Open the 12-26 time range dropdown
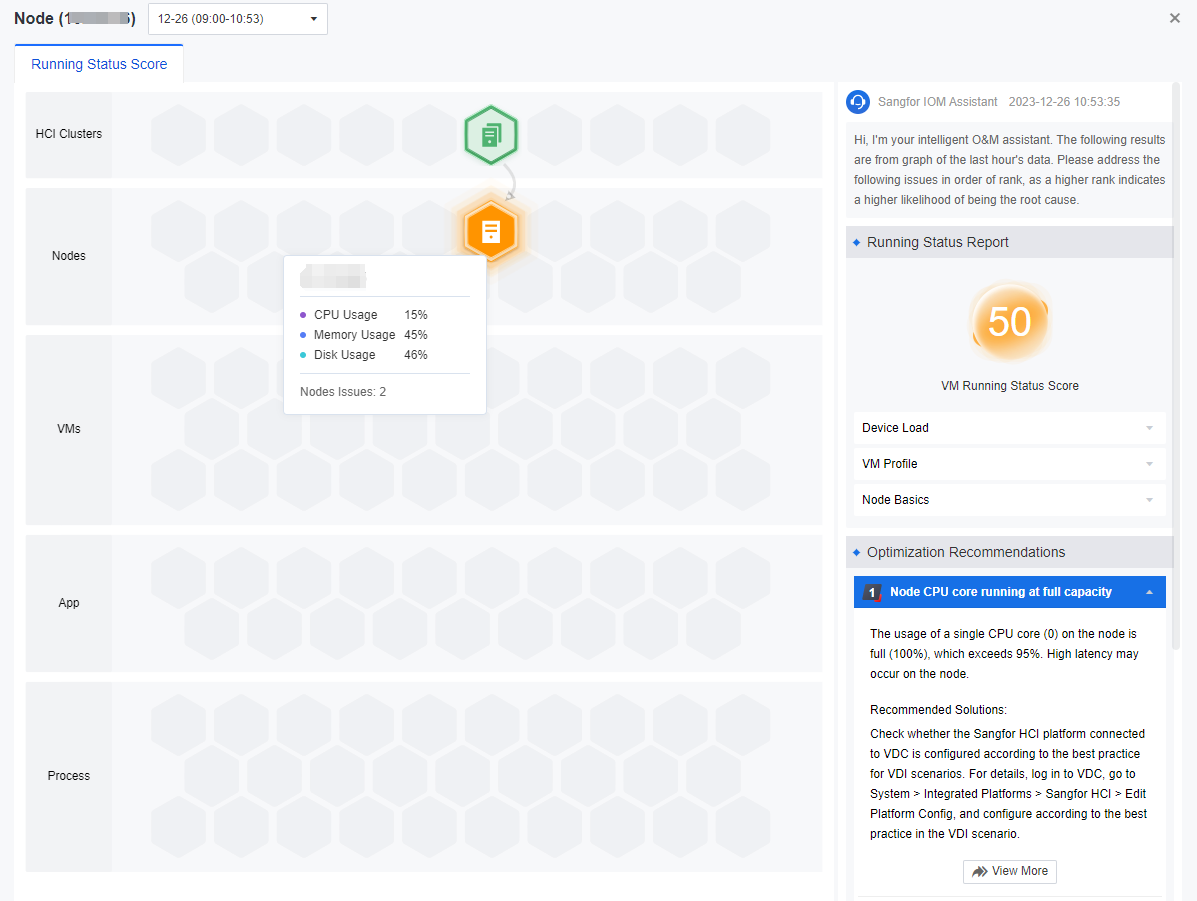The width and height of the screenshot is (1197, 901). pyautogui.click(x=238, y=19)
